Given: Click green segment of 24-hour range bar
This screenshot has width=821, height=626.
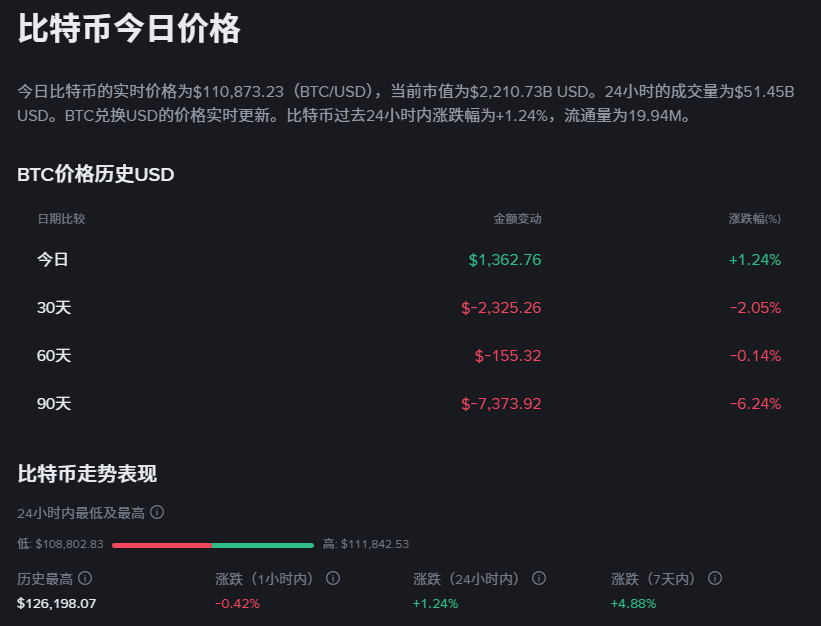Looking at the screenshot, I should [x=262, y=545].
